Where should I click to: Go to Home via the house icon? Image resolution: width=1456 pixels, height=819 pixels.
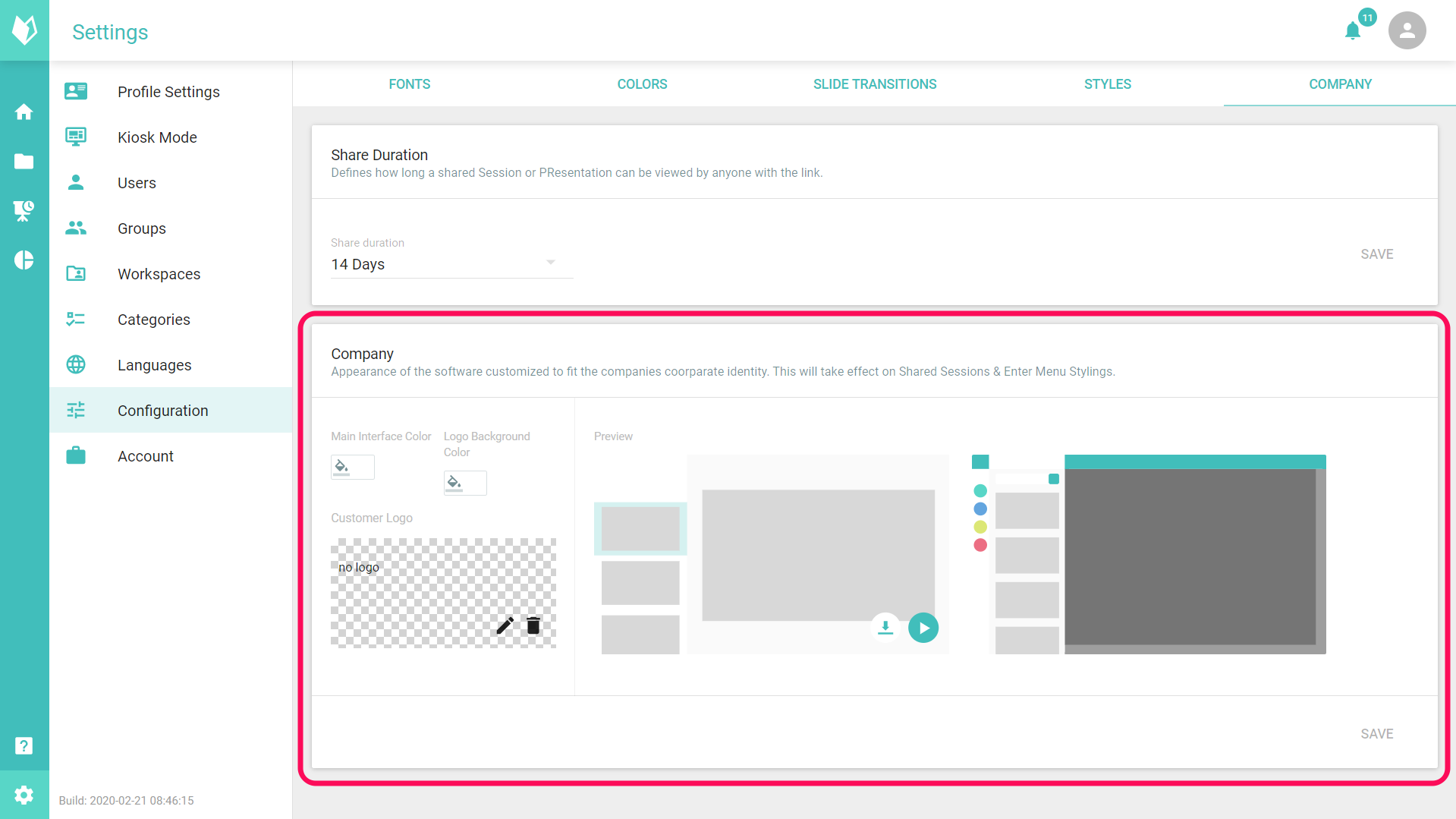[24, 112]
